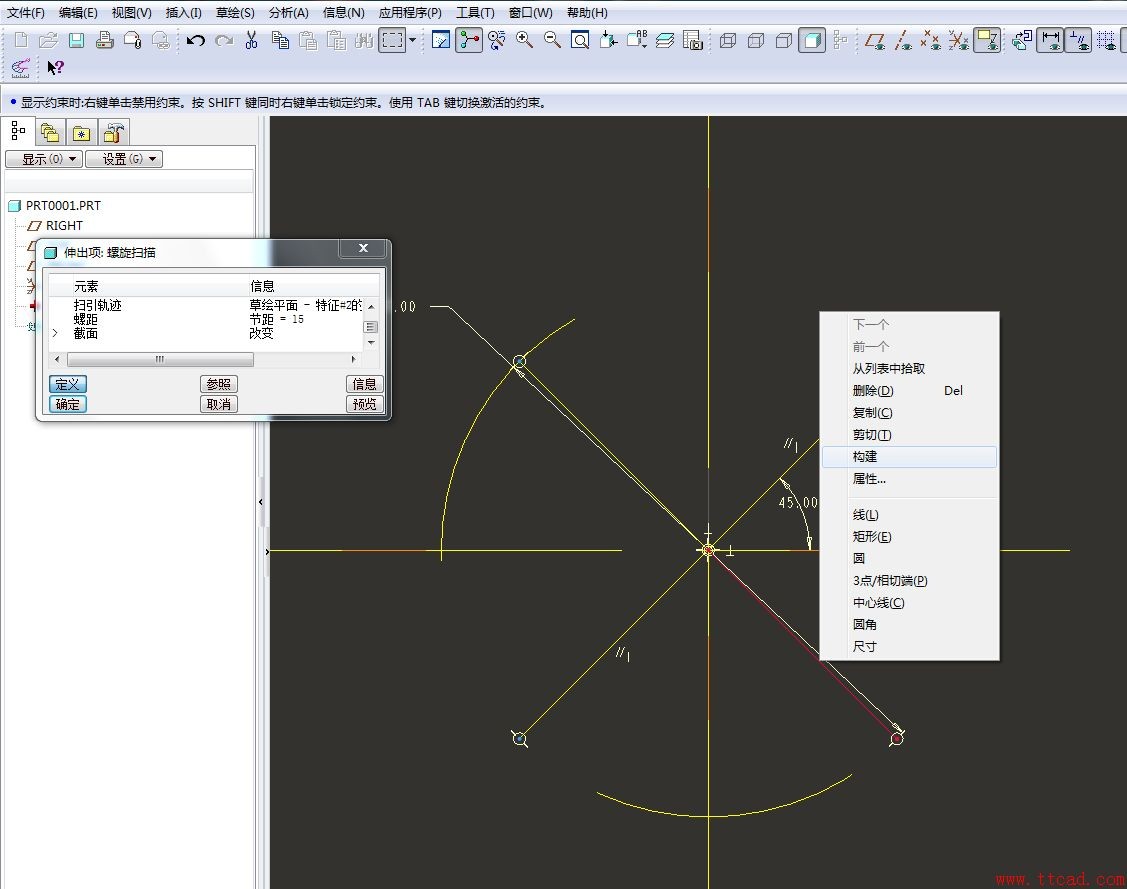Click the 定义 button in dialog
The height and width of the screenshot is (889, 1127).
pos(67,383)
